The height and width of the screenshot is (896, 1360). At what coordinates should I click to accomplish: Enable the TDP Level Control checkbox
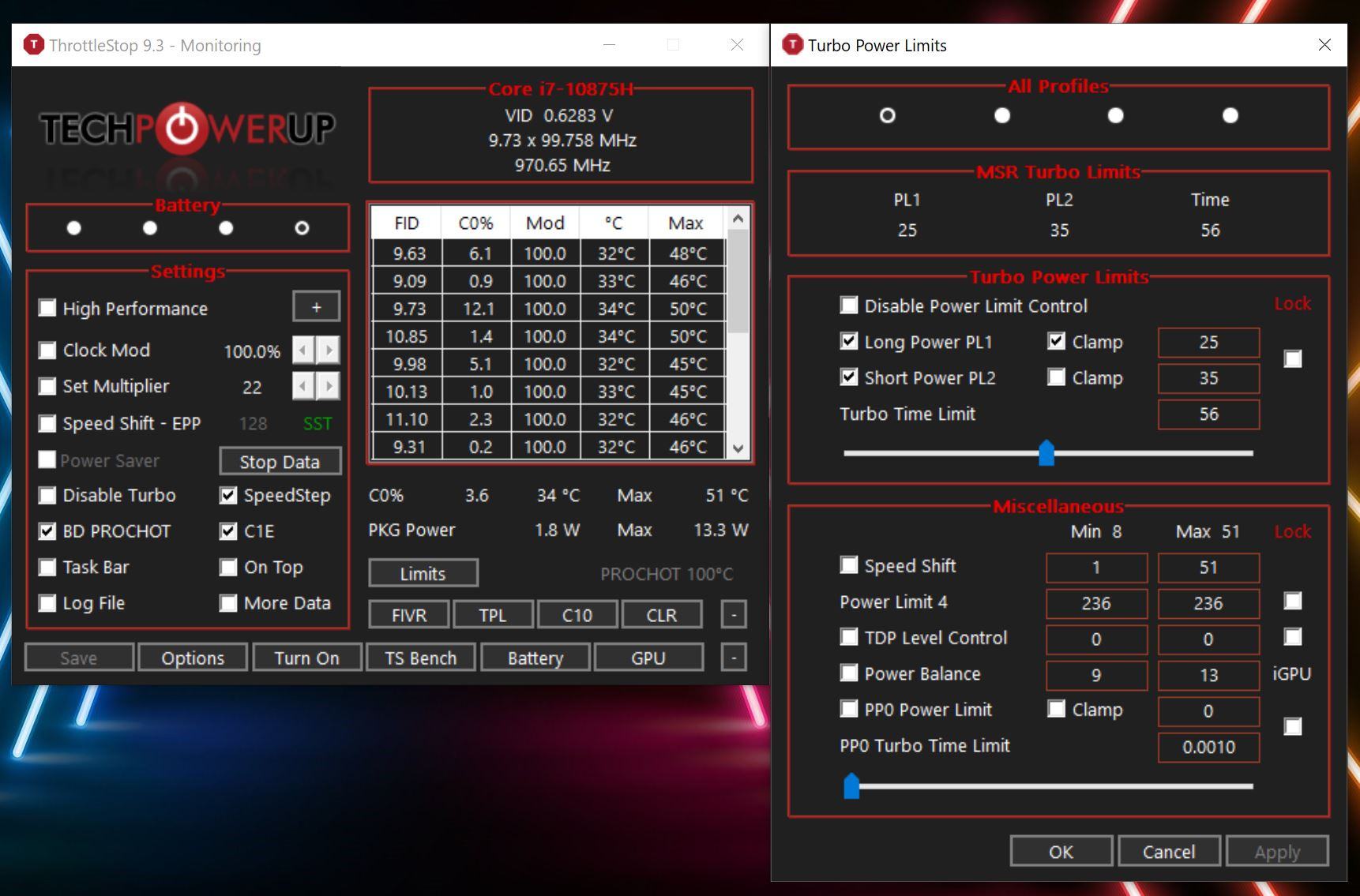coord(849,637)
